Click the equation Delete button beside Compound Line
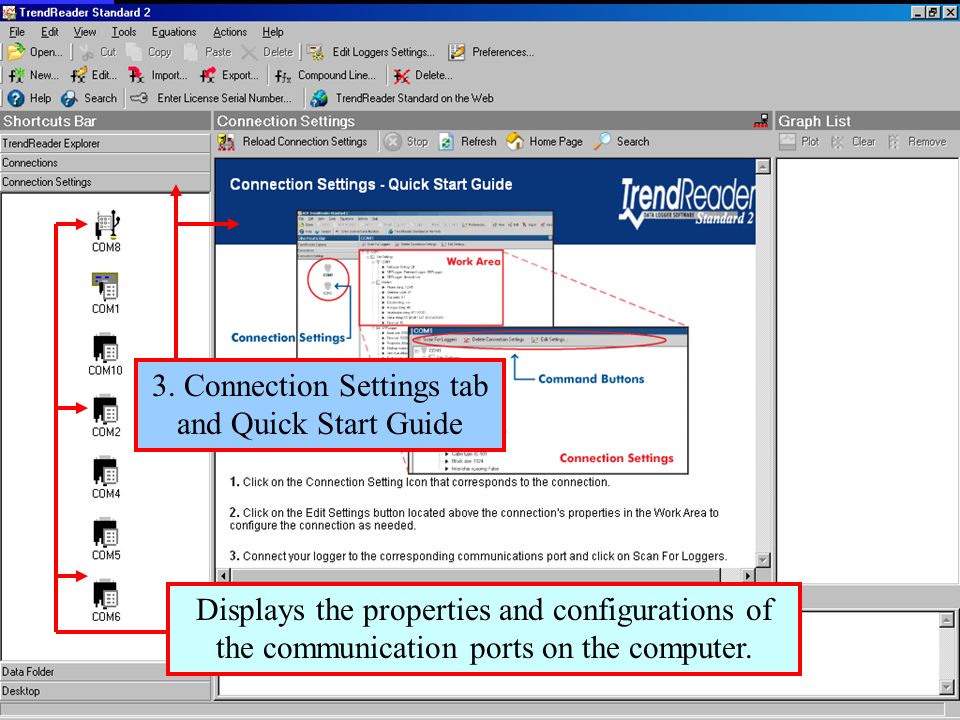The height and width of the screenshot is (720, 960). coord(422,75)
